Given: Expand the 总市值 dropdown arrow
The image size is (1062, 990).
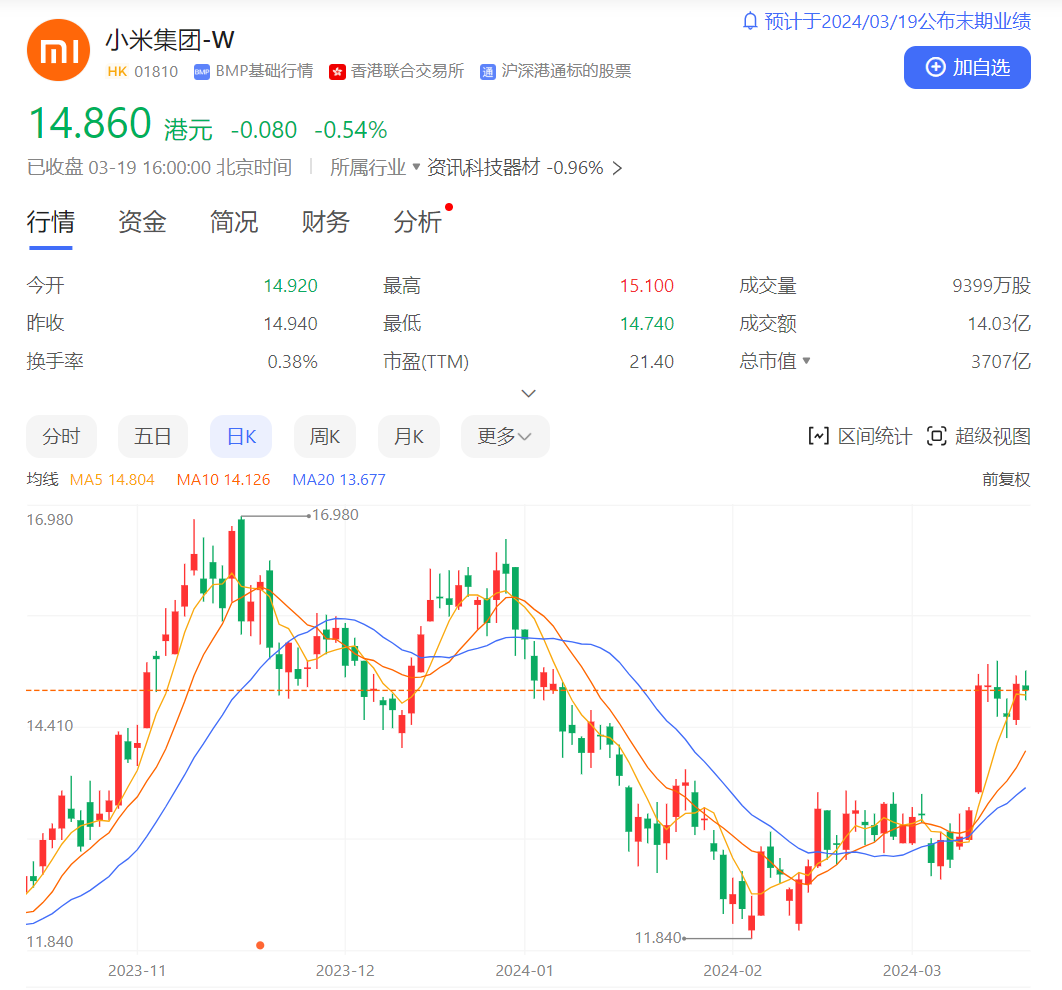Looking at the screenshot, I should point(806,360).
